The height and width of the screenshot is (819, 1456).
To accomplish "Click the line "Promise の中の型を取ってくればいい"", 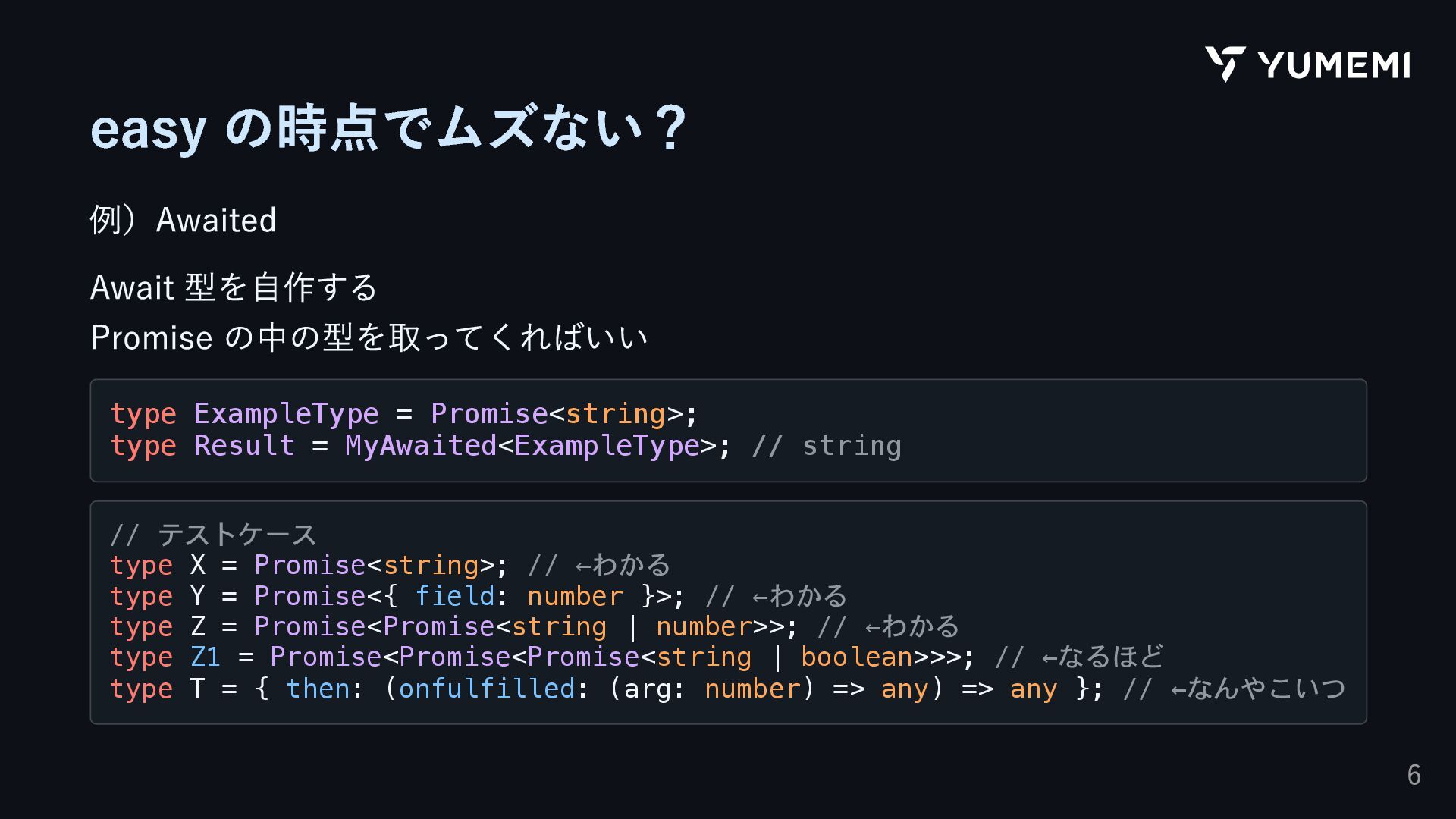I will click(x=369, y=337).
